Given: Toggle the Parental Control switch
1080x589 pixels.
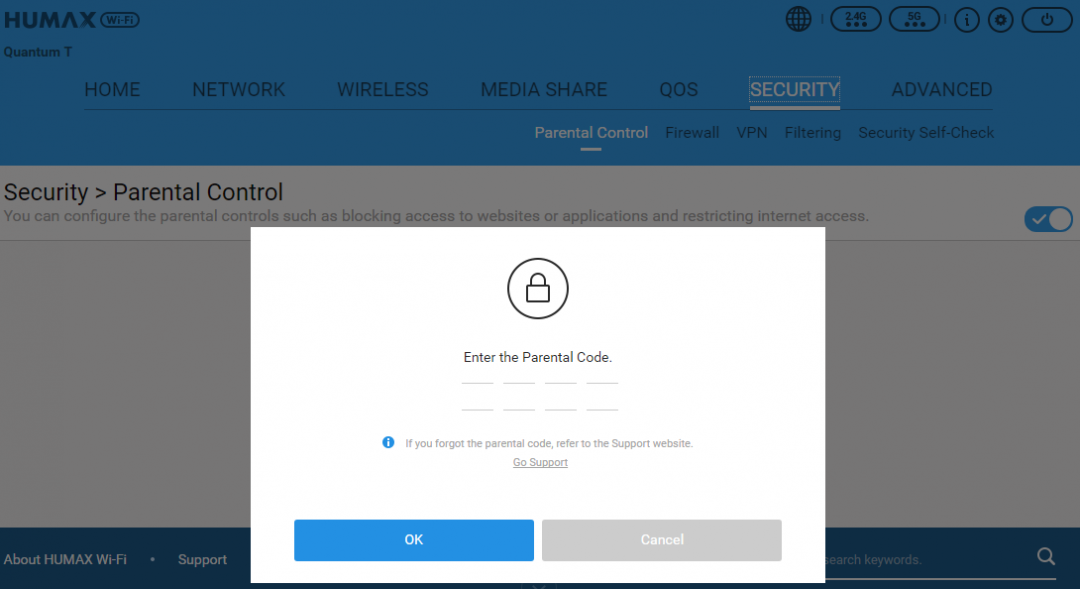Looking at the screenshot, I should pyautogui.click(x=1048, y=220).
